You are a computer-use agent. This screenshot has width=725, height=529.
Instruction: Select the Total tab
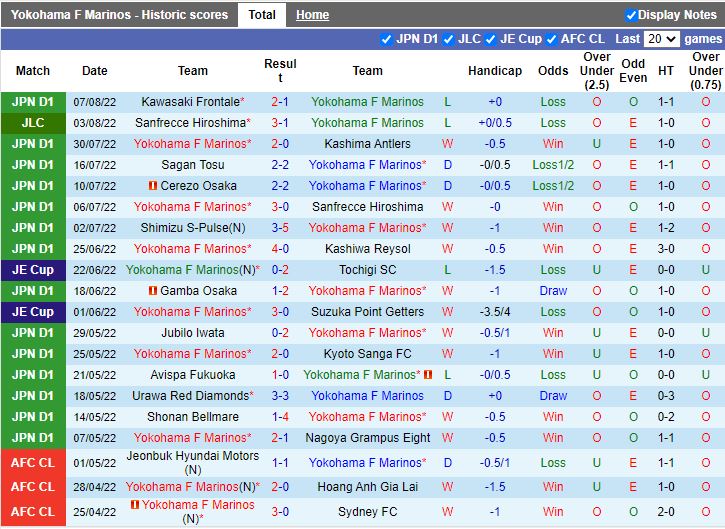click(x=262, y=15)
